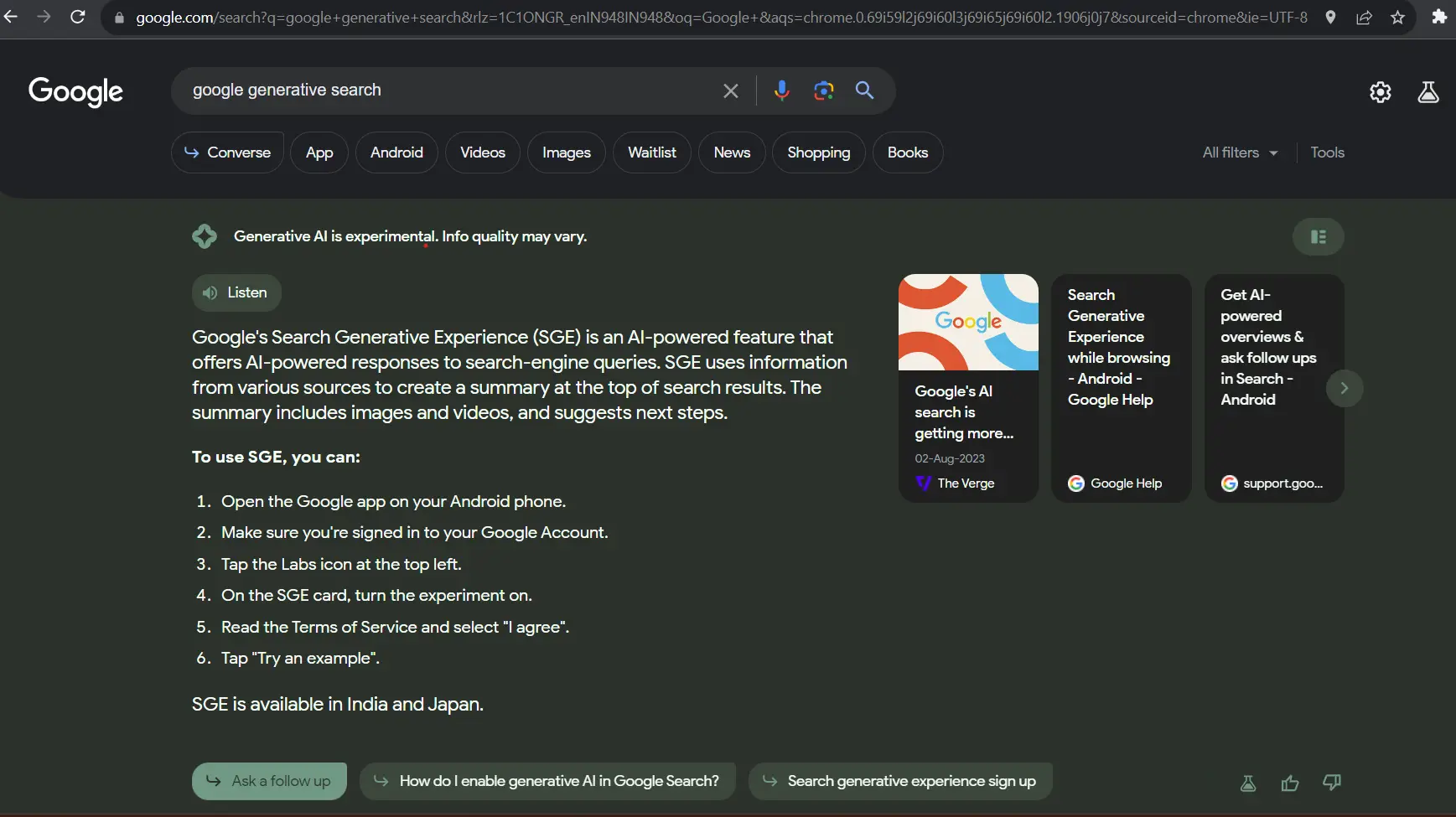Screen dimensions: 1456x817
Task: Open Google Lens image search
Action: coord(823,90)
